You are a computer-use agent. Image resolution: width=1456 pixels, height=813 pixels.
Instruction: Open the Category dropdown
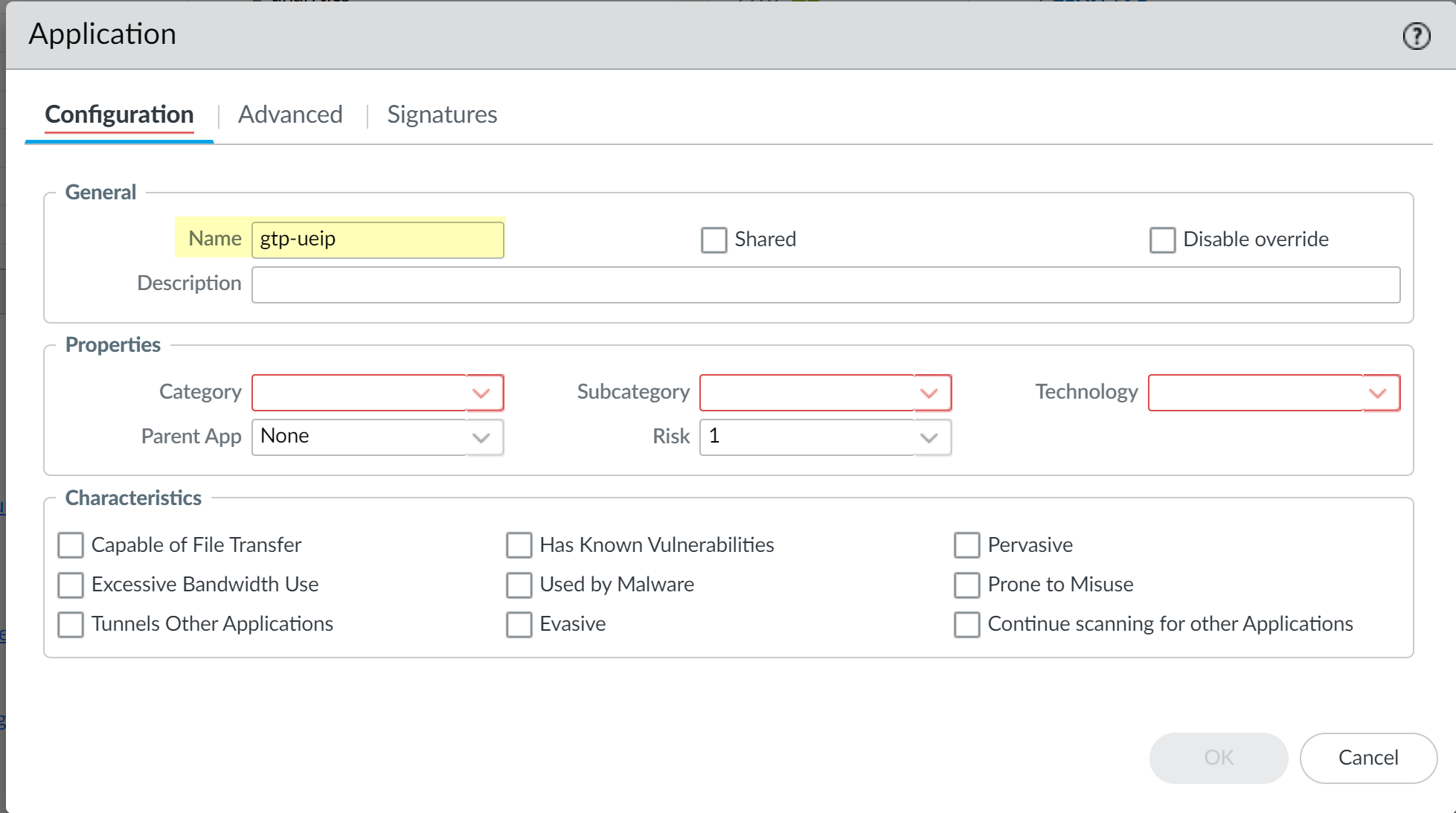[x=481, y=393]
